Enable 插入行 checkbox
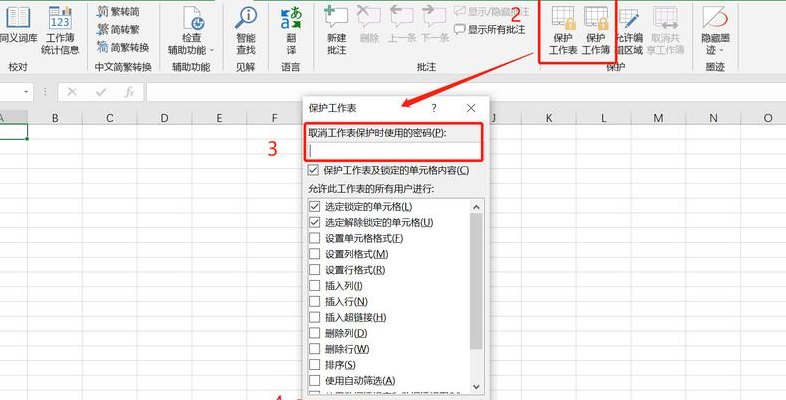This screenshot has width=786, height=400. [x=314, y=302]
